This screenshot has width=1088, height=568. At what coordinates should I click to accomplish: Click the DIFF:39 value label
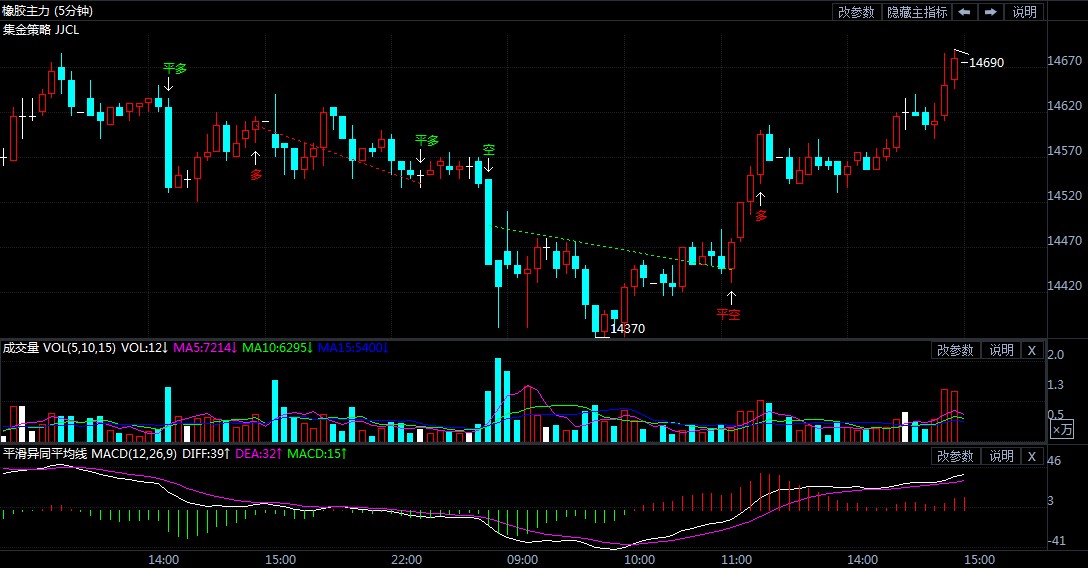(x=206, y=454)
